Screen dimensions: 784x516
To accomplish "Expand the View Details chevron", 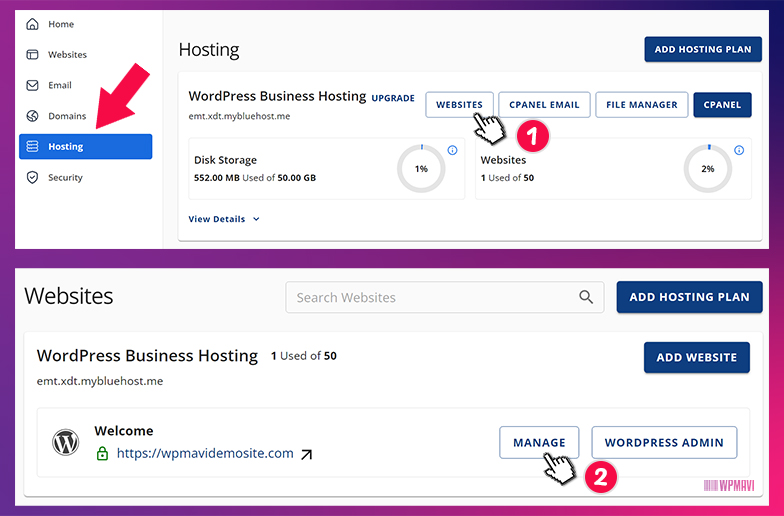I will (x=256, y=219).
